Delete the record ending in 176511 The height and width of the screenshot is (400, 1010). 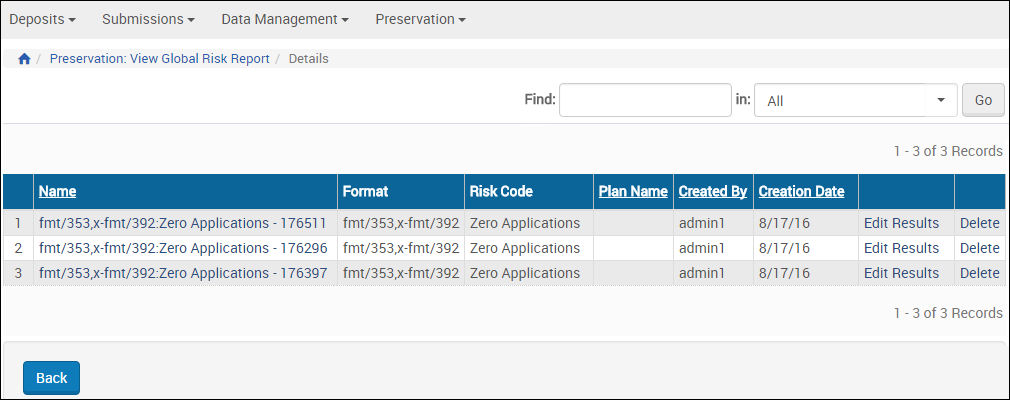[979, 223]
